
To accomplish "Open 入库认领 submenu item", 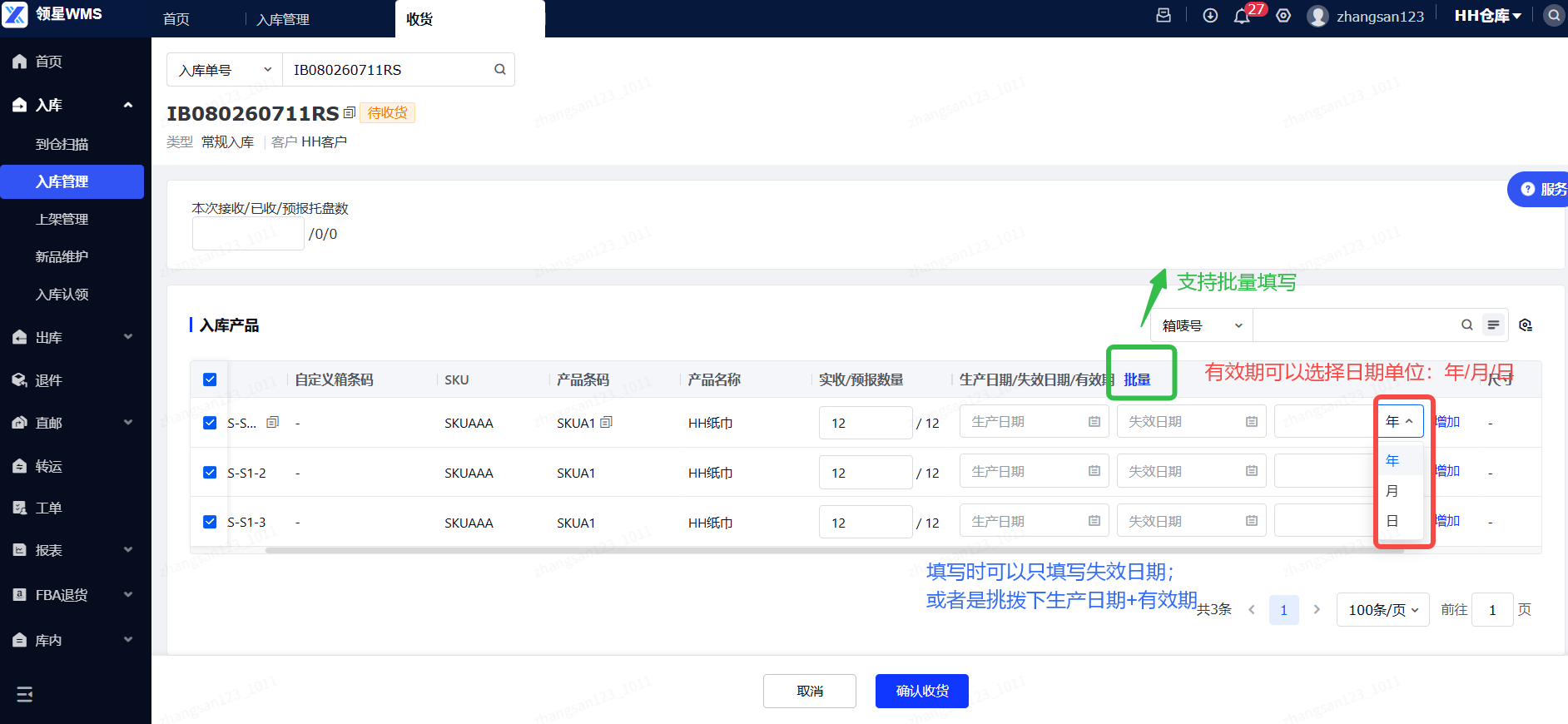I will [x=62, y=294].
